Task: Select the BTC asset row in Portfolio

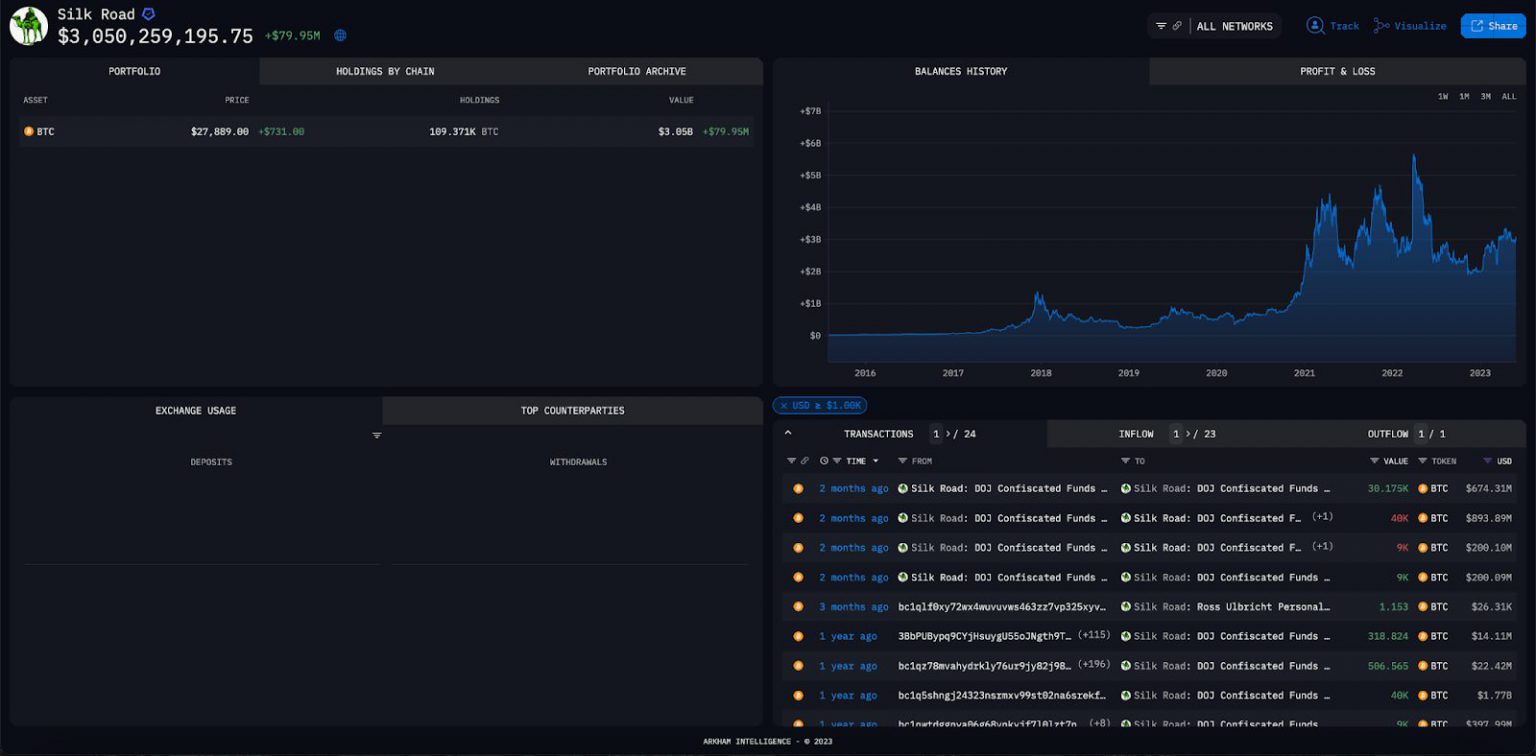Action: click(x=386, y=132)
